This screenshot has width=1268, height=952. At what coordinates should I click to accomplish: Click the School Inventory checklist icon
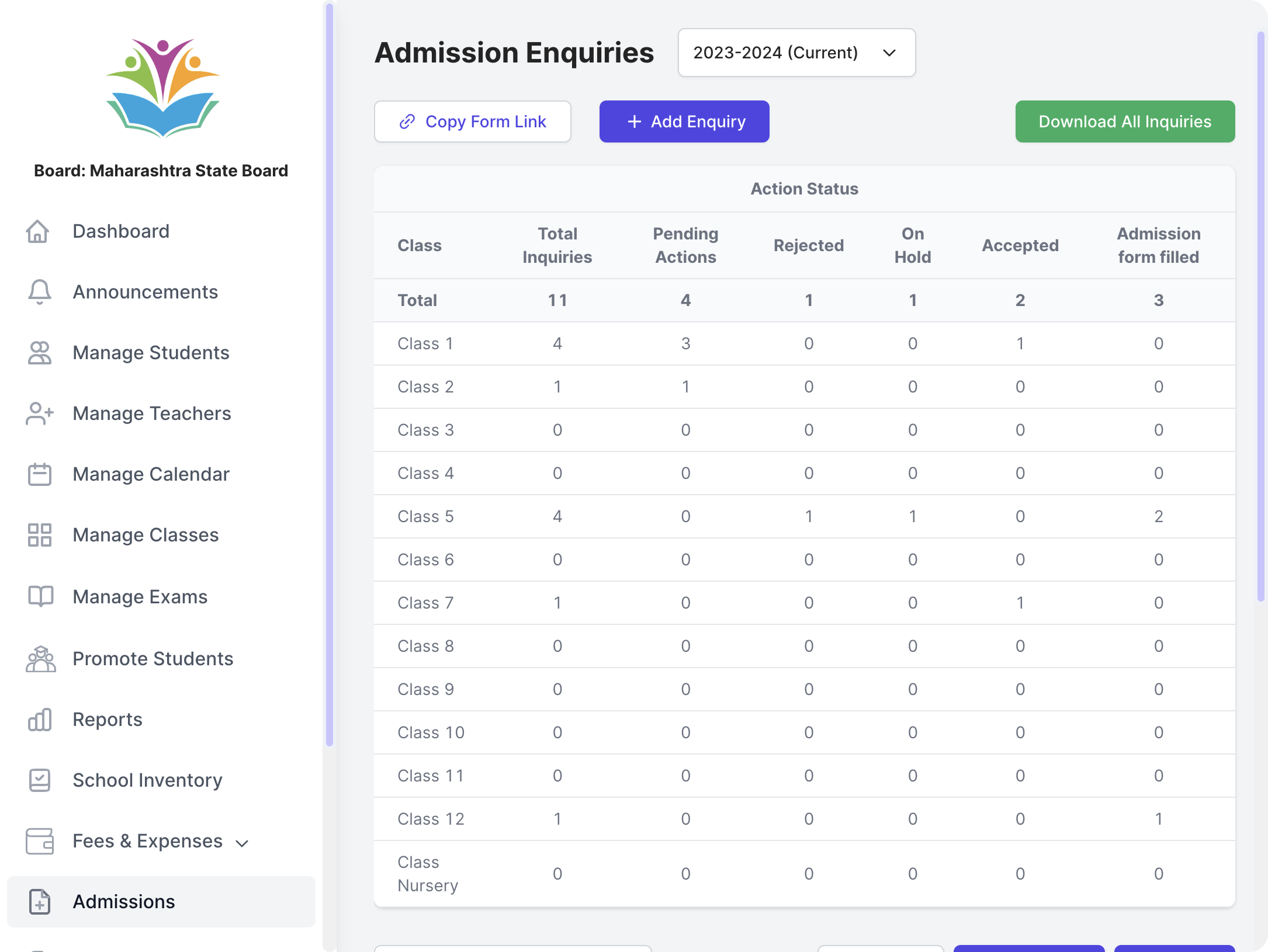click(40, 780)
